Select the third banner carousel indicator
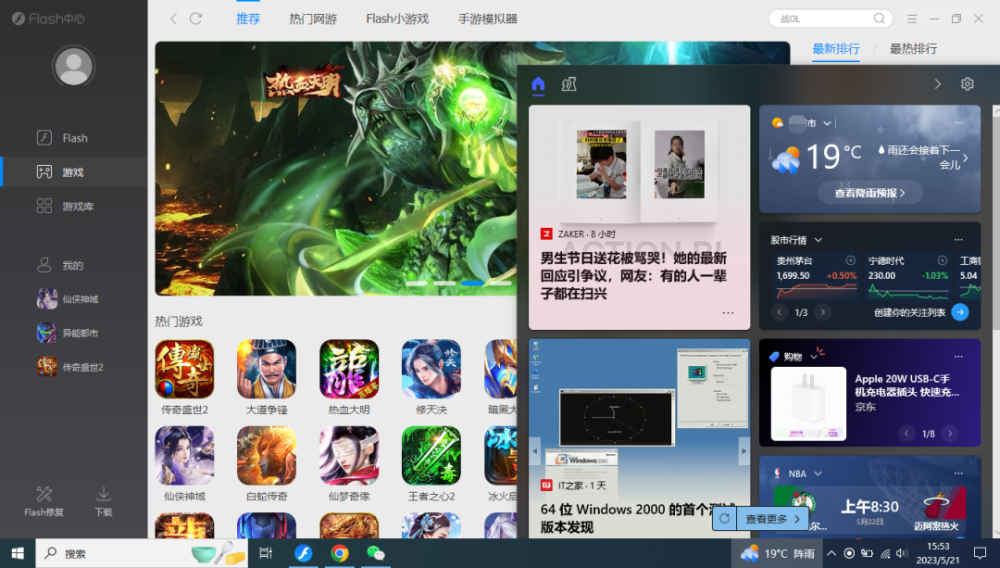 click(x=473, y=282)
